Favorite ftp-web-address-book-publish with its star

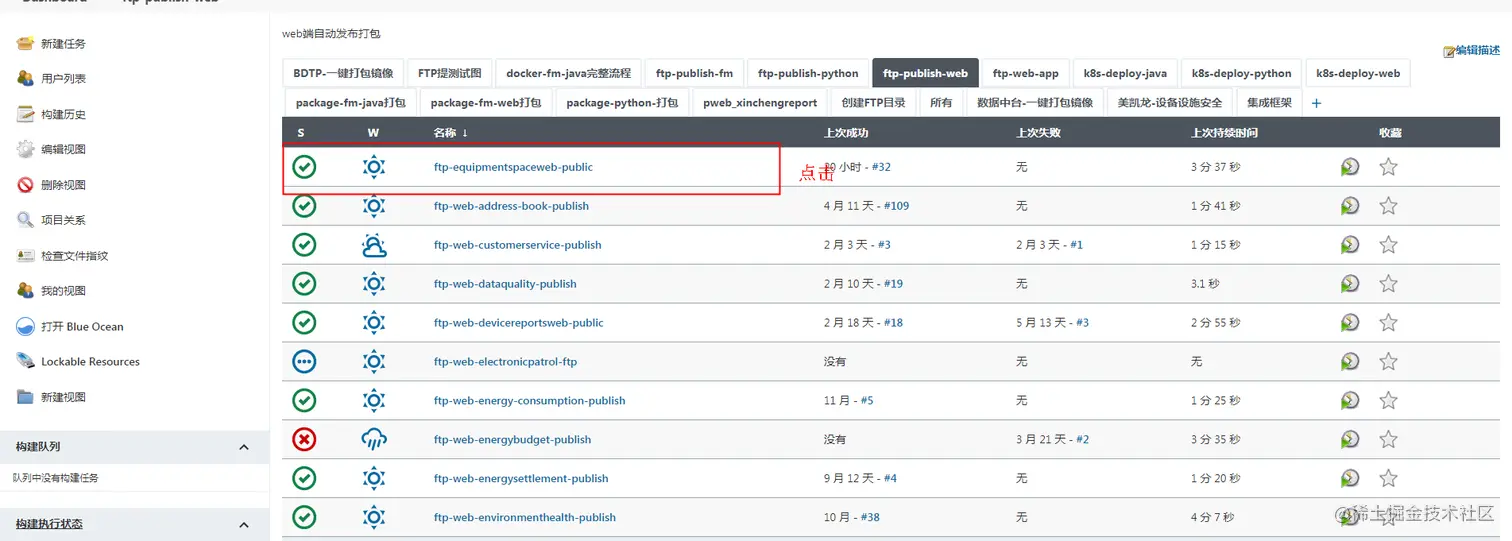click(x=1388, y=206)
